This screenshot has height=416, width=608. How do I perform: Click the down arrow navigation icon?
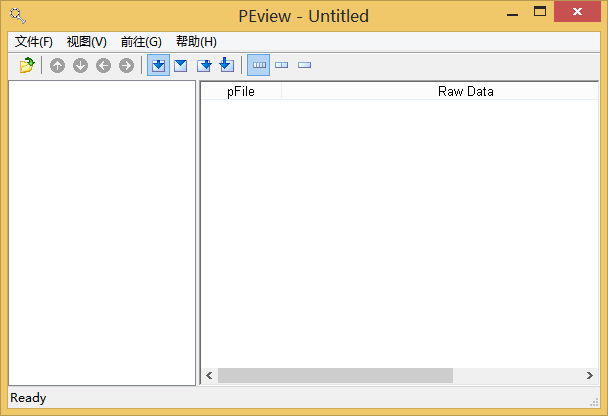pos(80,66)
